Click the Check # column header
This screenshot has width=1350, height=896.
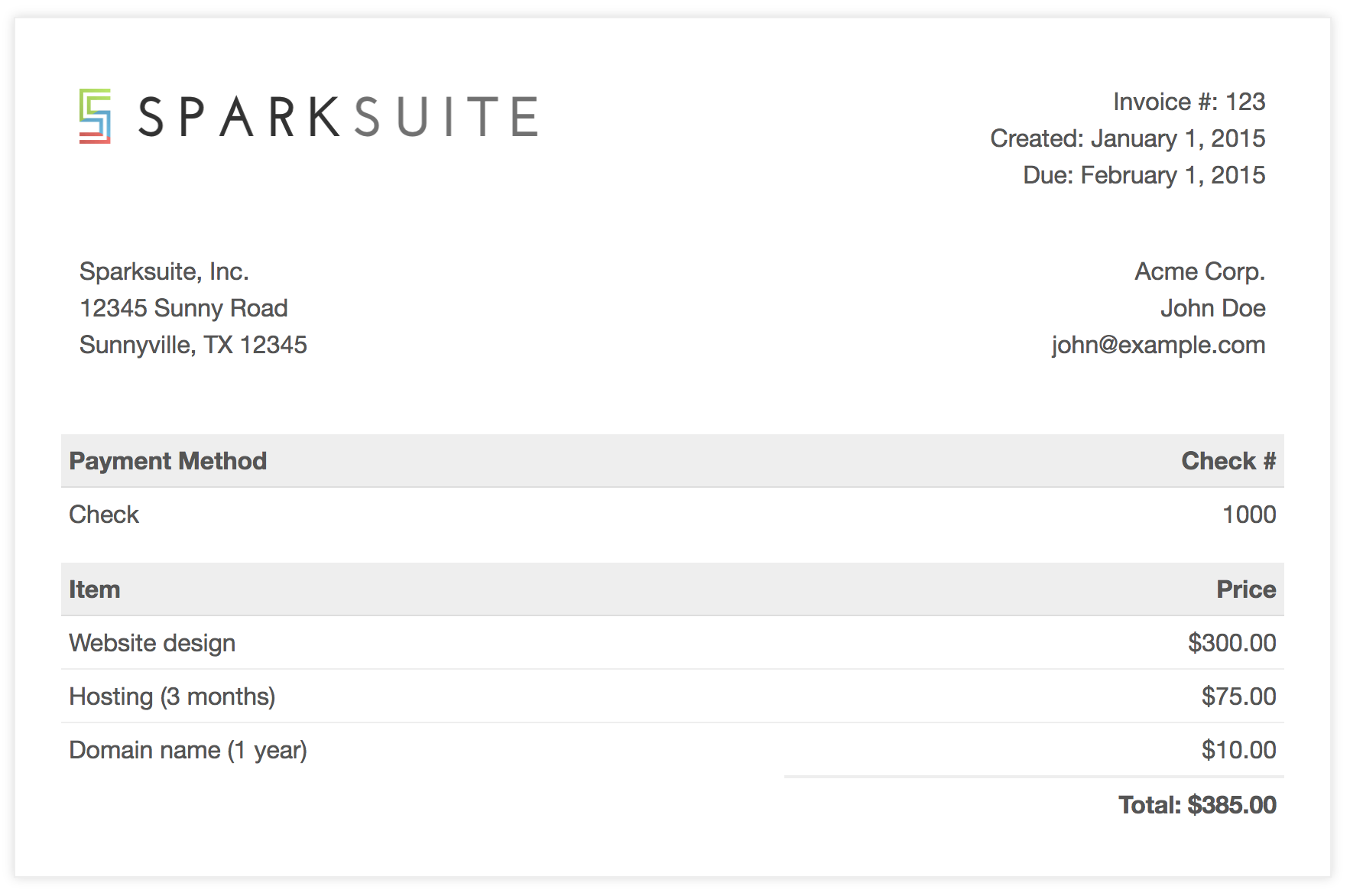click(x=1228, y=461)
